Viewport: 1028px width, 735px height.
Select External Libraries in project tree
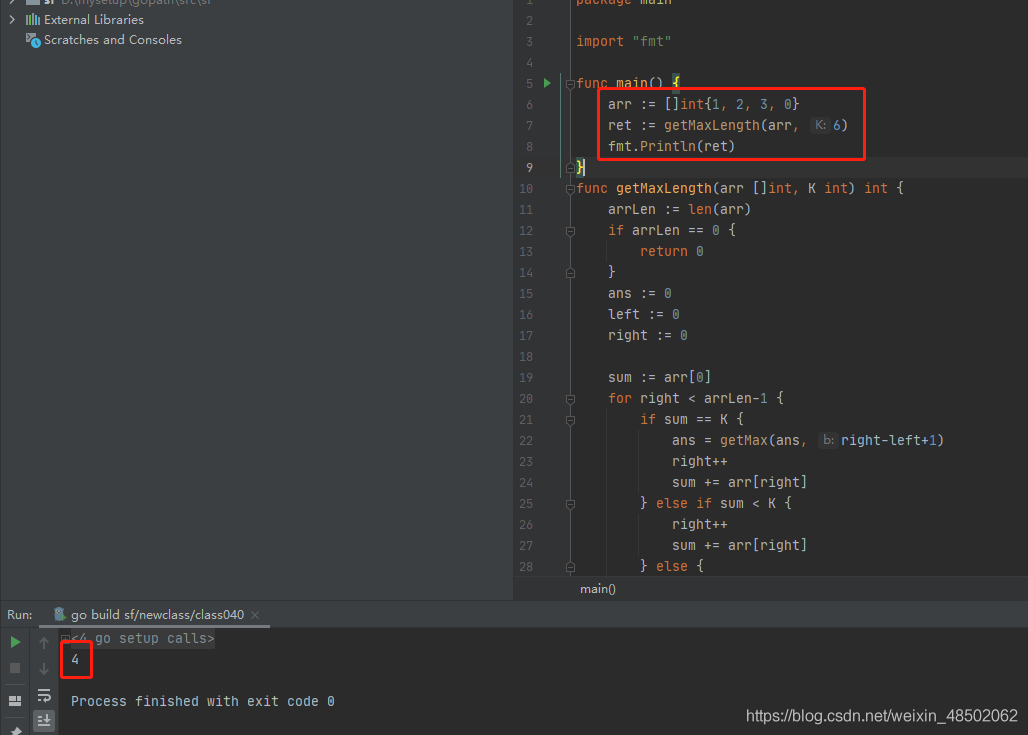pos(94,20)
